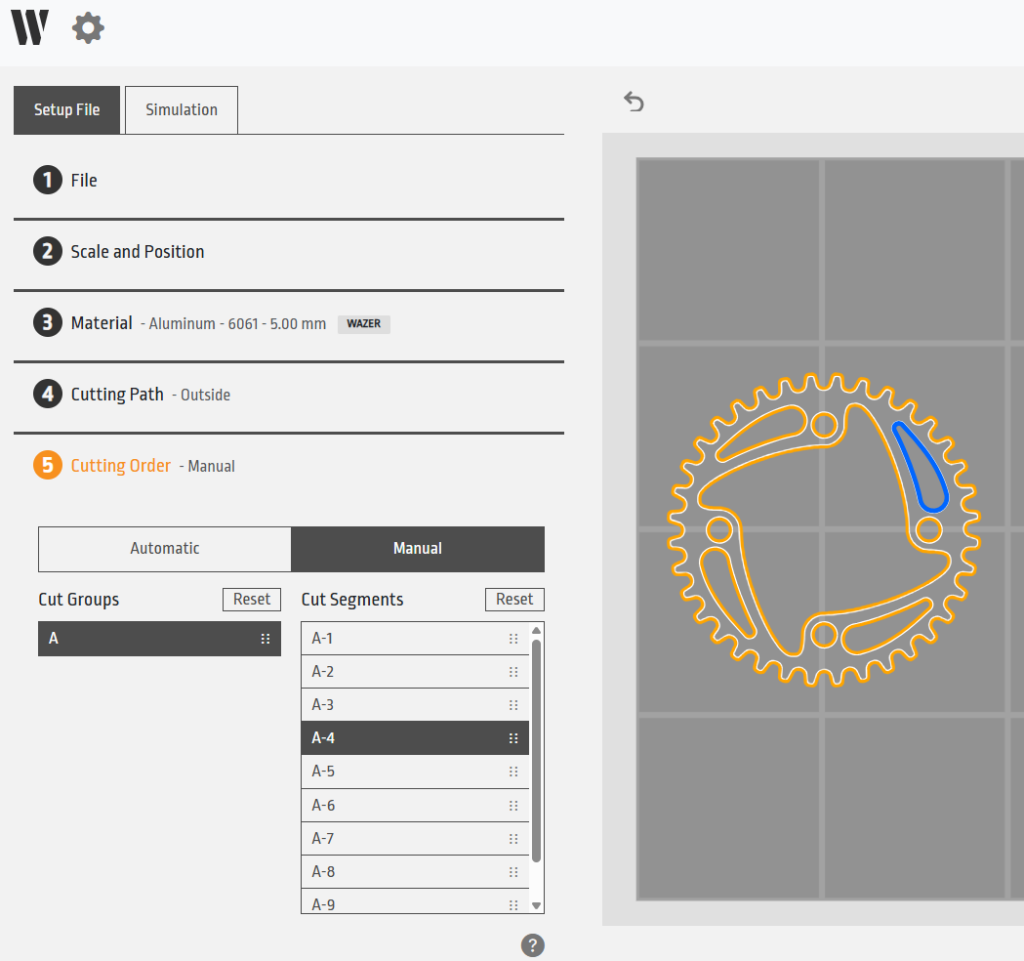The height and width of the screenshot is (961, 1024).
Task: Expand step 3 Material section
Action: pyautogui.click(x=101, y=324)
